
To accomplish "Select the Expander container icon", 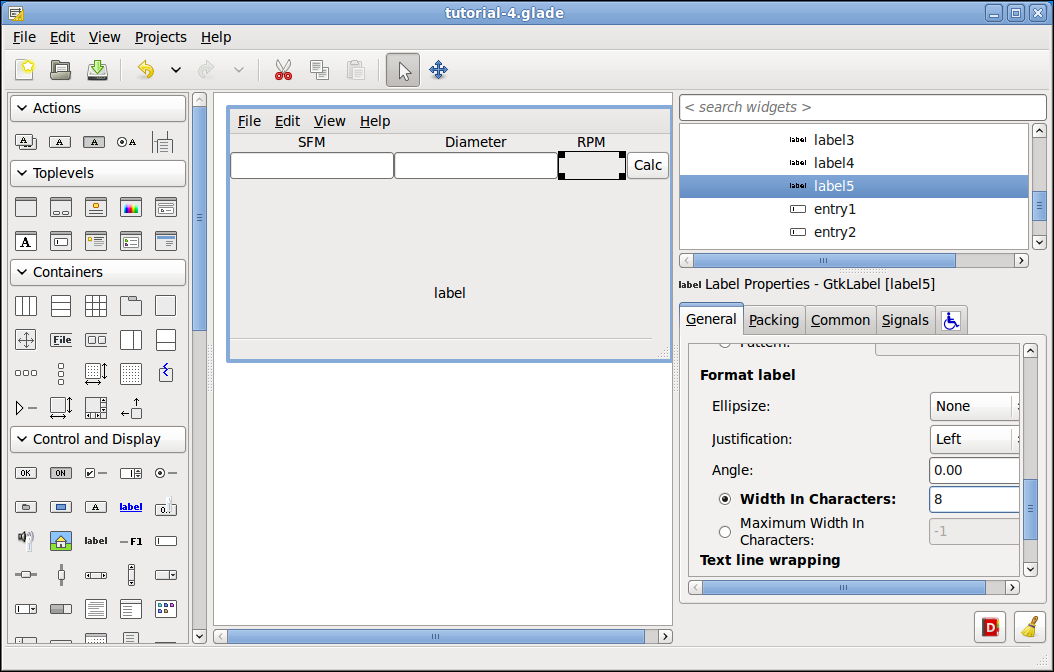I will click(x=26, y=407).
